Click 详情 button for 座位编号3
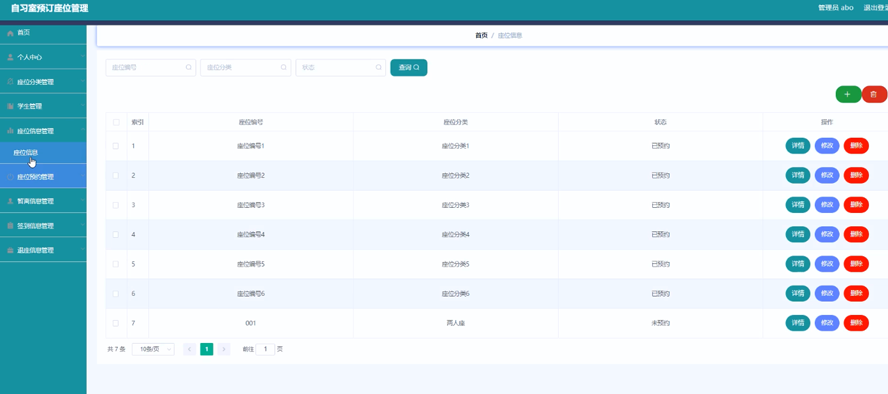Viewport: 888px width, 394px height. [x=797, y=205]
